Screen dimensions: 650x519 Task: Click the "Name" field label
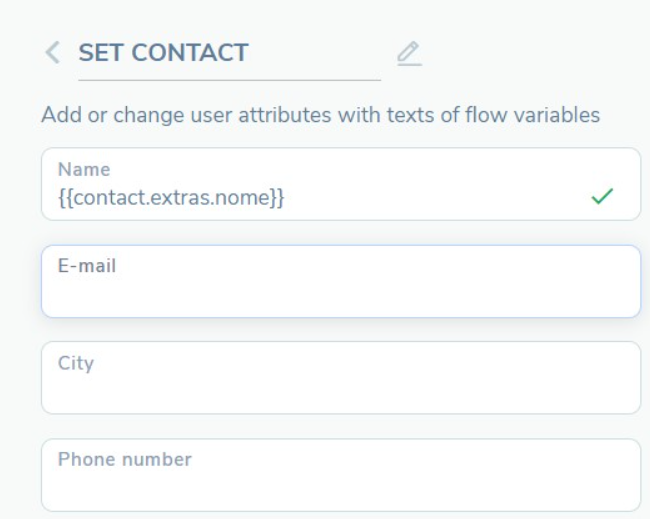(84, 169)
